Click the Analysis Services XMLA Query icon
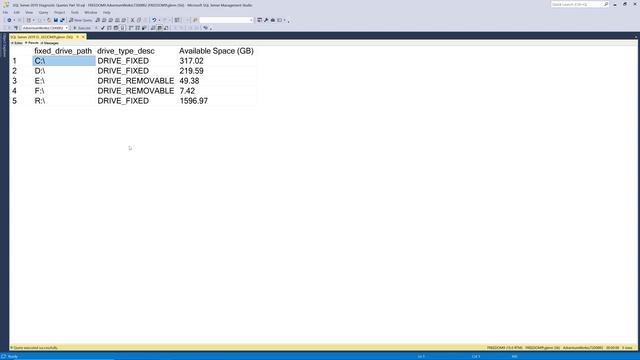640x360 pixels. (117, 20)
